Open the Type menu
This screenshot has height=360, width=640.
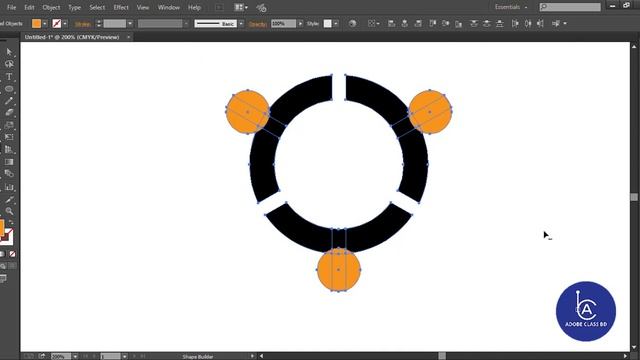74,7
